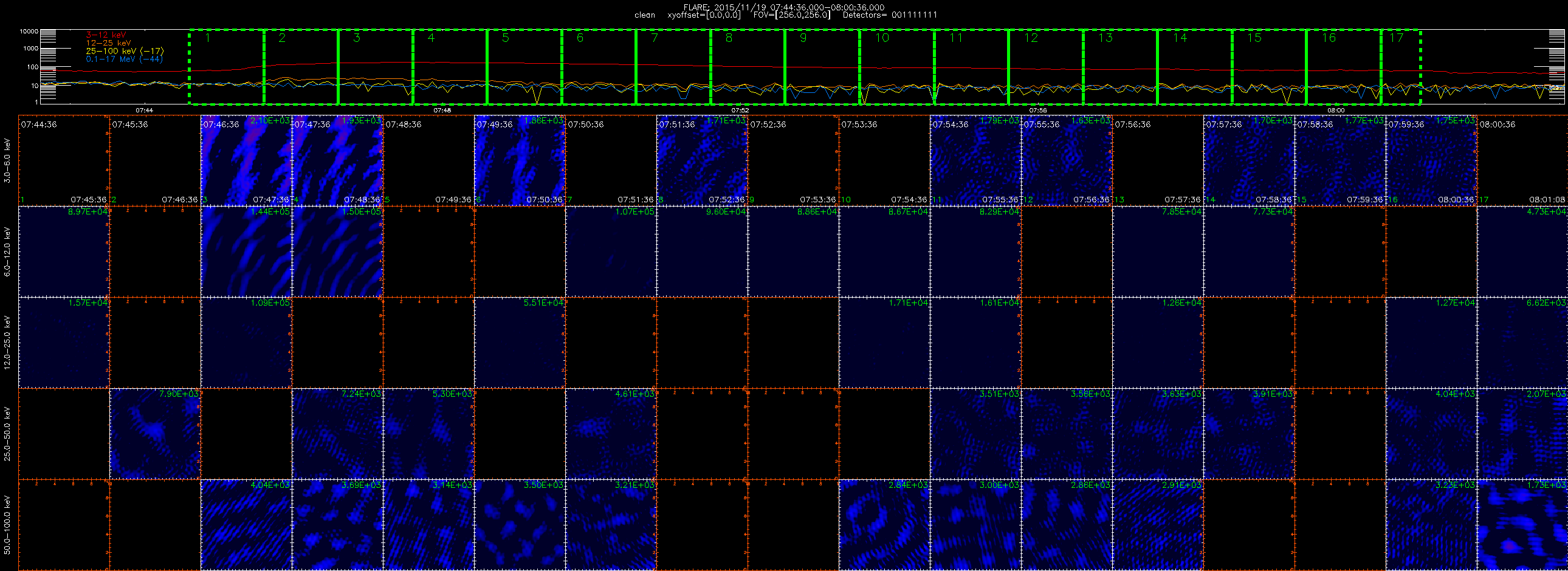
Task: Select light curve interval 7 marker
Action: click(655, 38)
